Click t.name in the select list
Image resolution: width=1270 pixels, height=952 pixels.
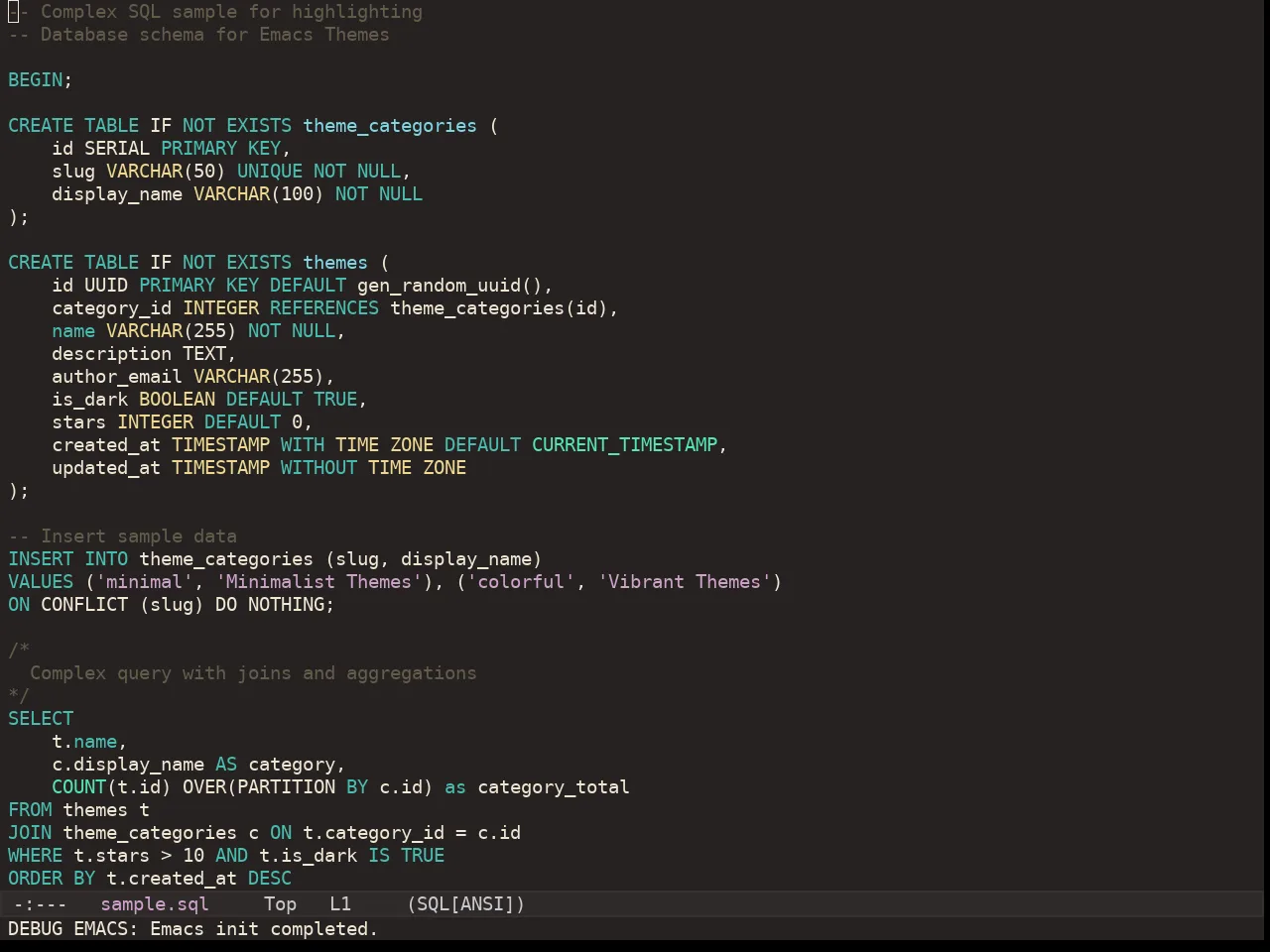(x=84, y=742)
